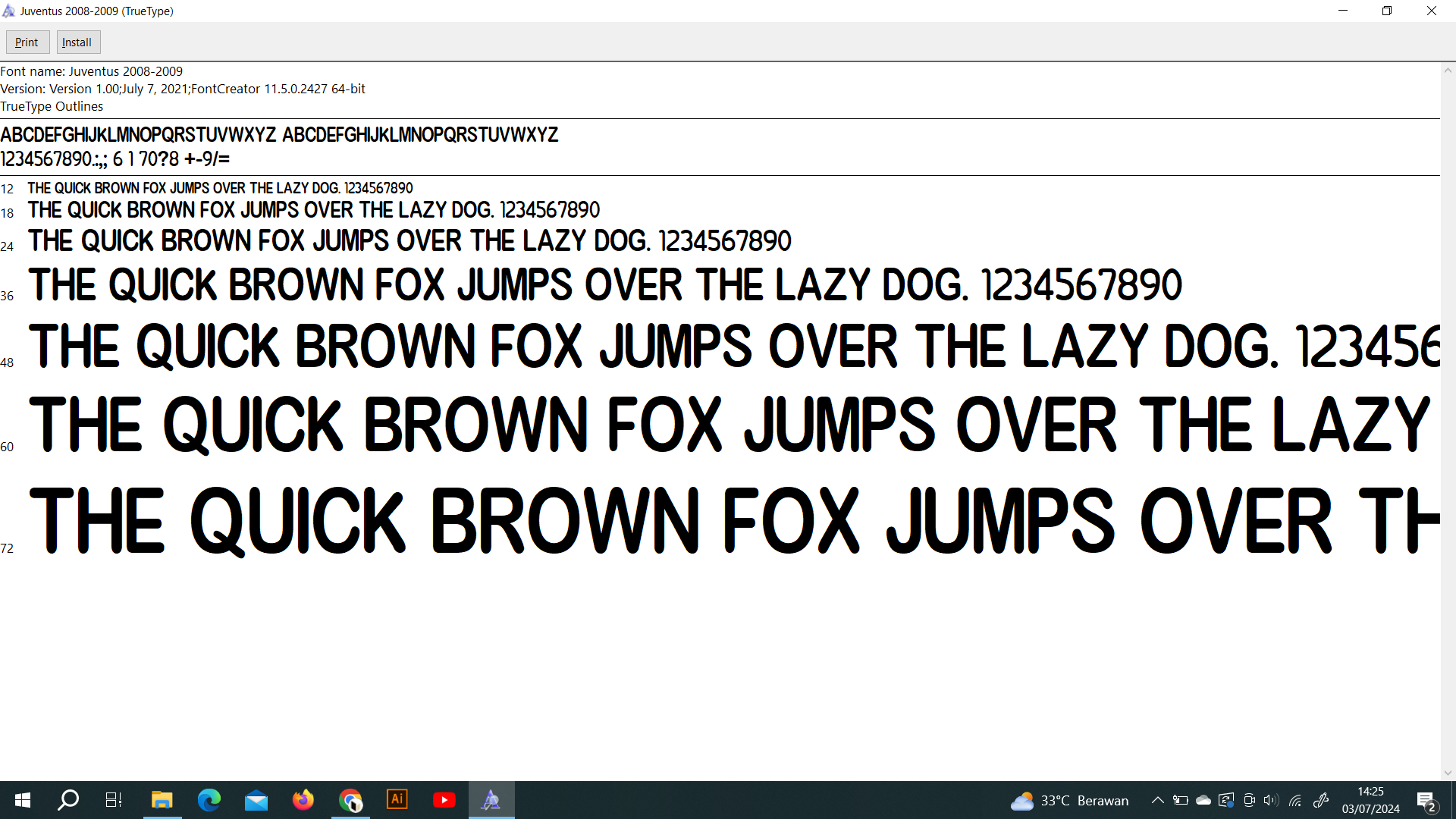Click the weather widget showing 33°C Berawan

click(1069, 800)
